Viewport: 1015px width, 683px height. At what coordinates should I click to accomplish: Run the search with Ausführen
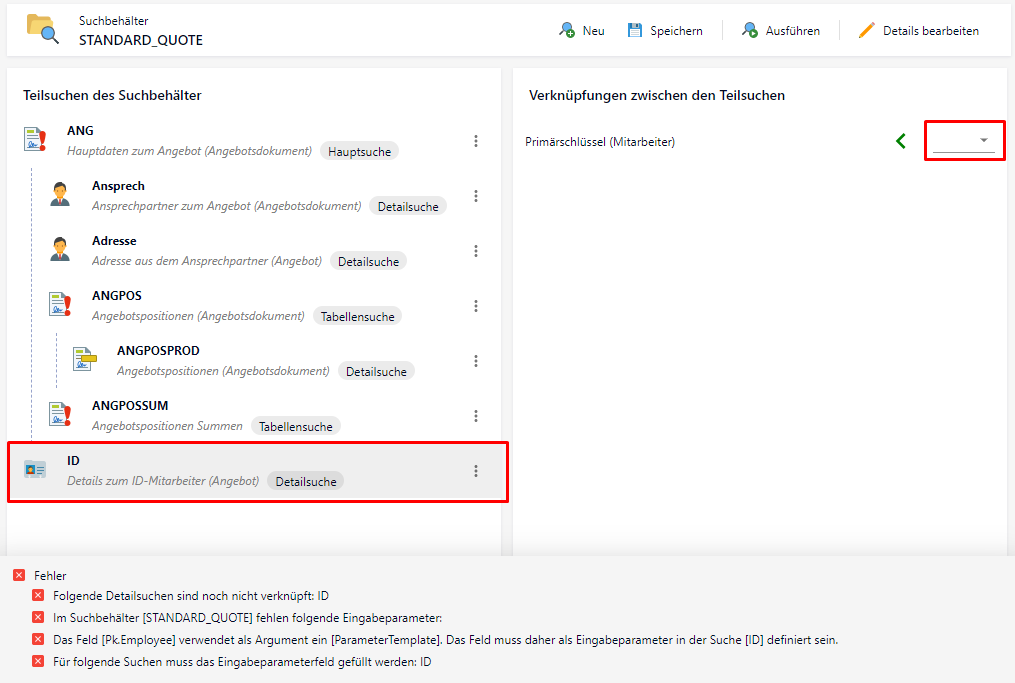coord(781,30)
